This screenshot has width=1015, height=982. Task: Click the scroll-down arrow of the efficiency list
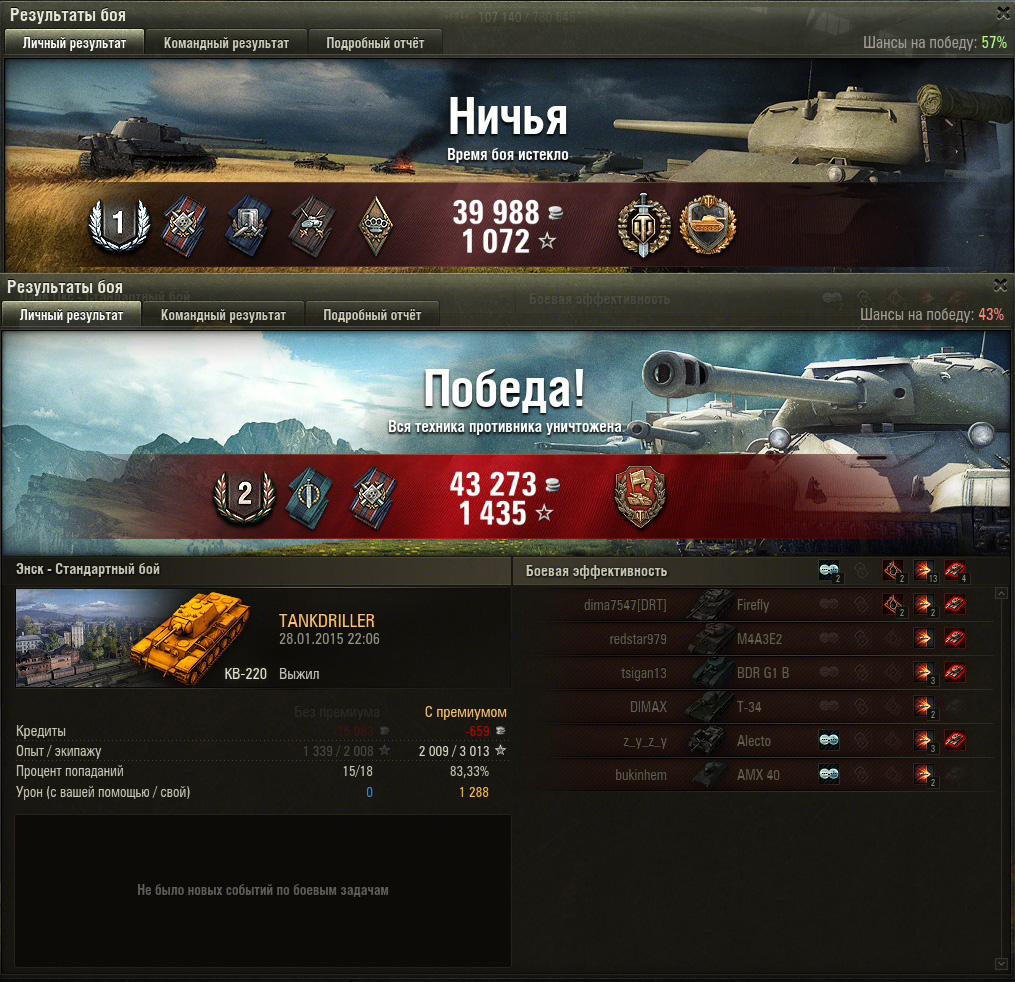pyautogui.click(x=1001, y=964)
